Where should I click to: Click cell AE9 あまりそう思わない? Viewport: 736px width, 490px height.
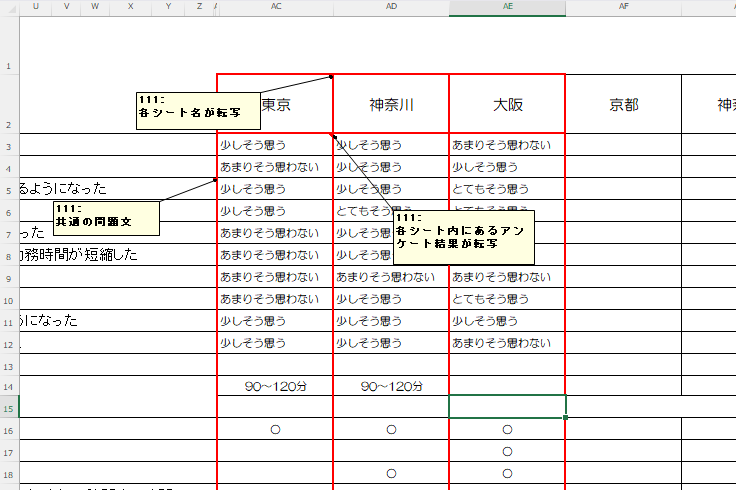tap(507, 276)
